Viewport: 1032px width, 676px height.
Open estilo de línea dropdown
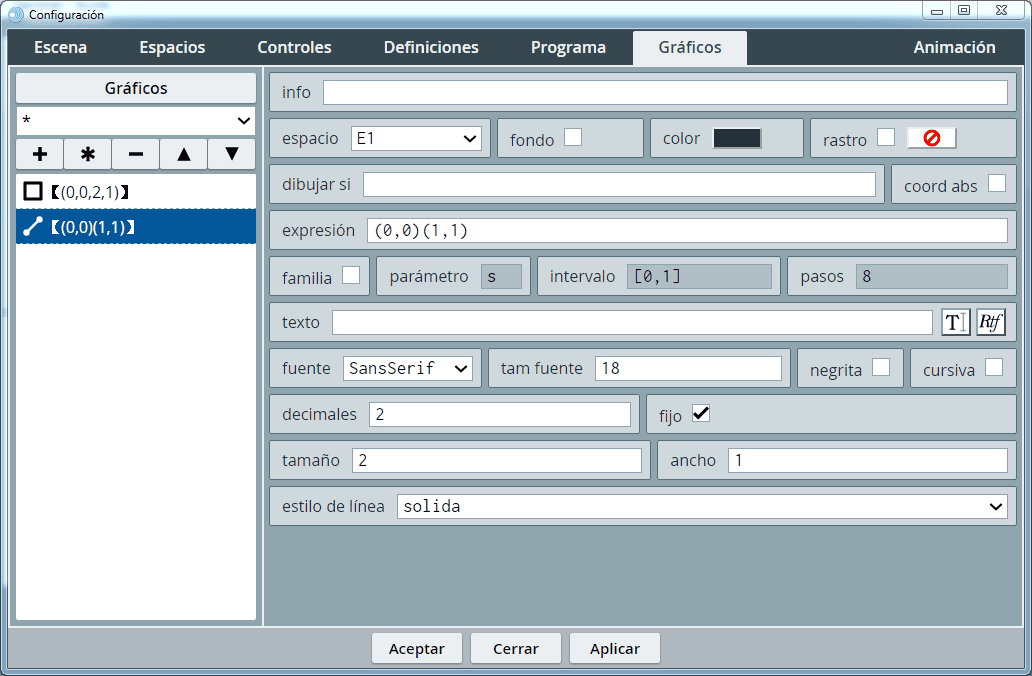[702, 507]
